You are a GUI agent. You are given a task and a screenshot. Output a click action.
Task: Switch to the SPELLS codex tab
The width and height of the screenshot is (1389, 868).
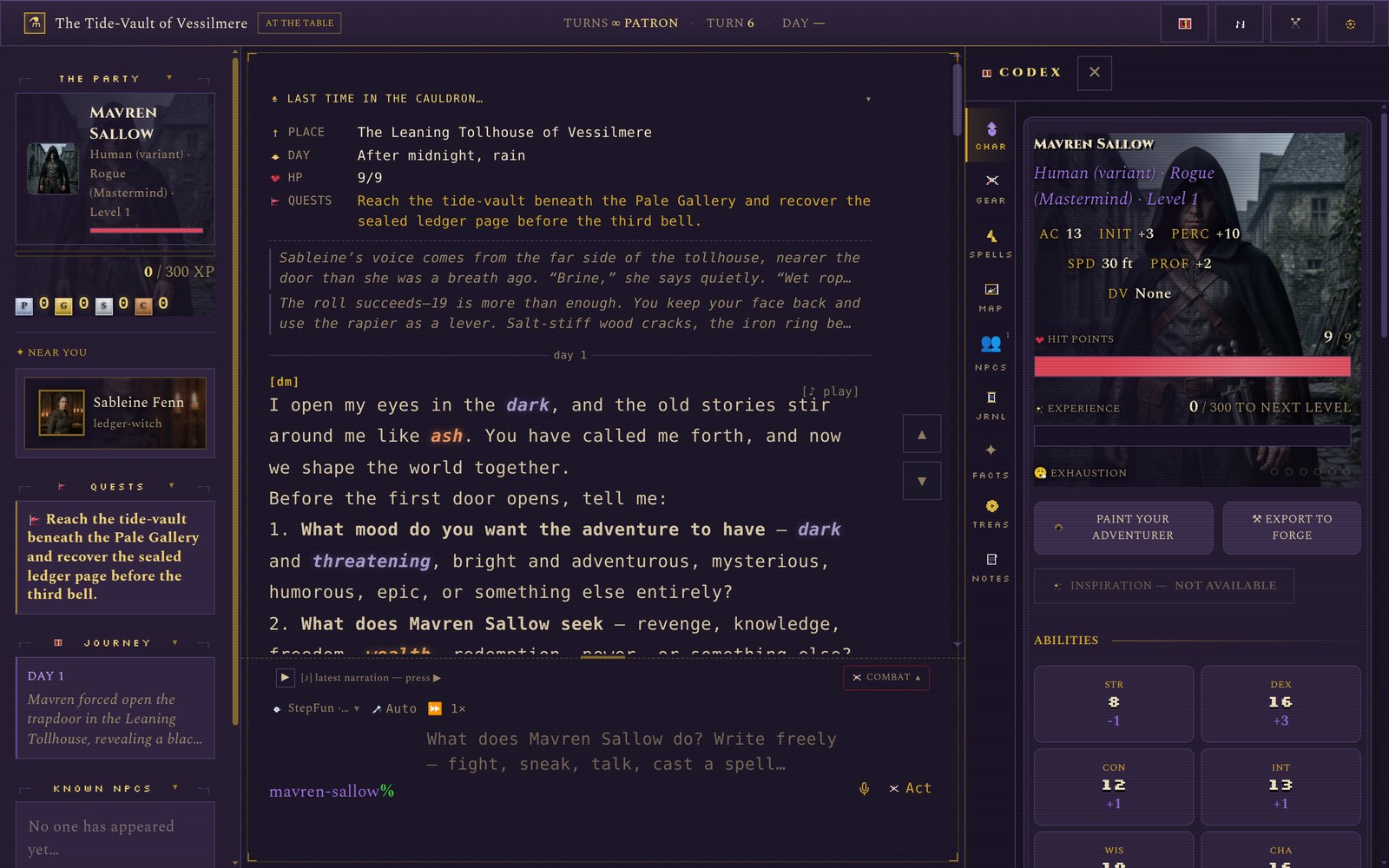point(991,243)
